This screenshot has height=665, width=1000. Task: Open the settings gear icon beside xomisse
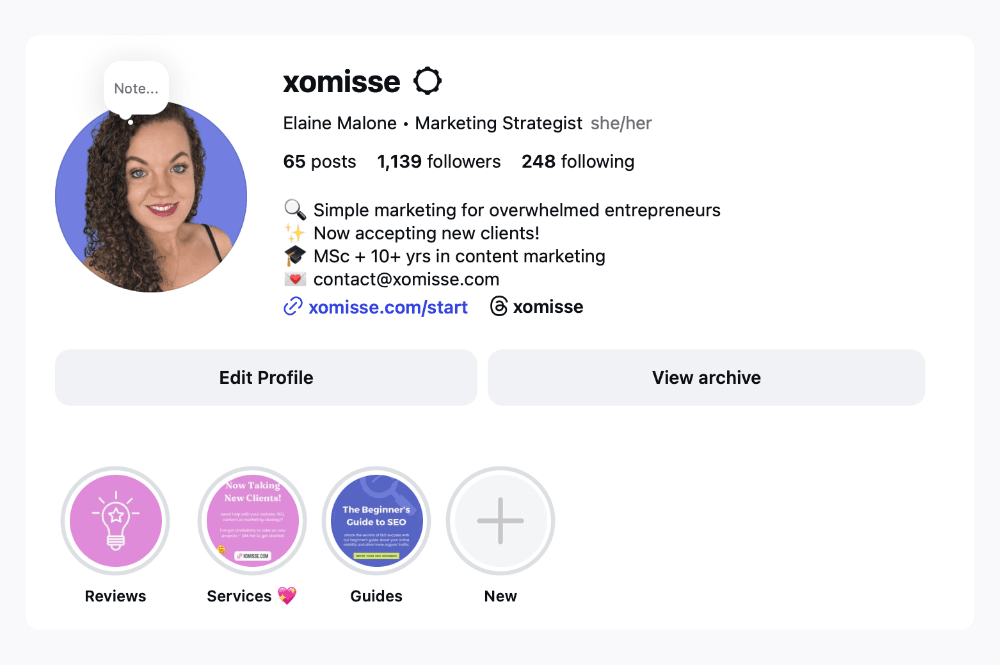click(x=427, y=81)
